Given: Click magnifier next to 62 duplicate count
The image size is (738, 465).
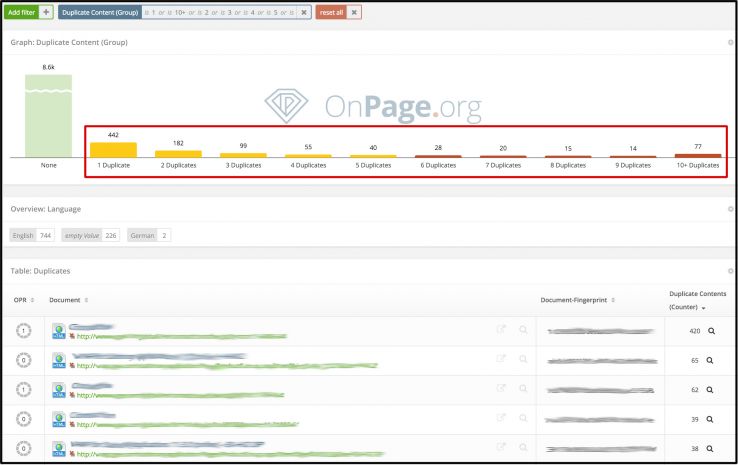Looking at the screenshot, I should point(711,390).
